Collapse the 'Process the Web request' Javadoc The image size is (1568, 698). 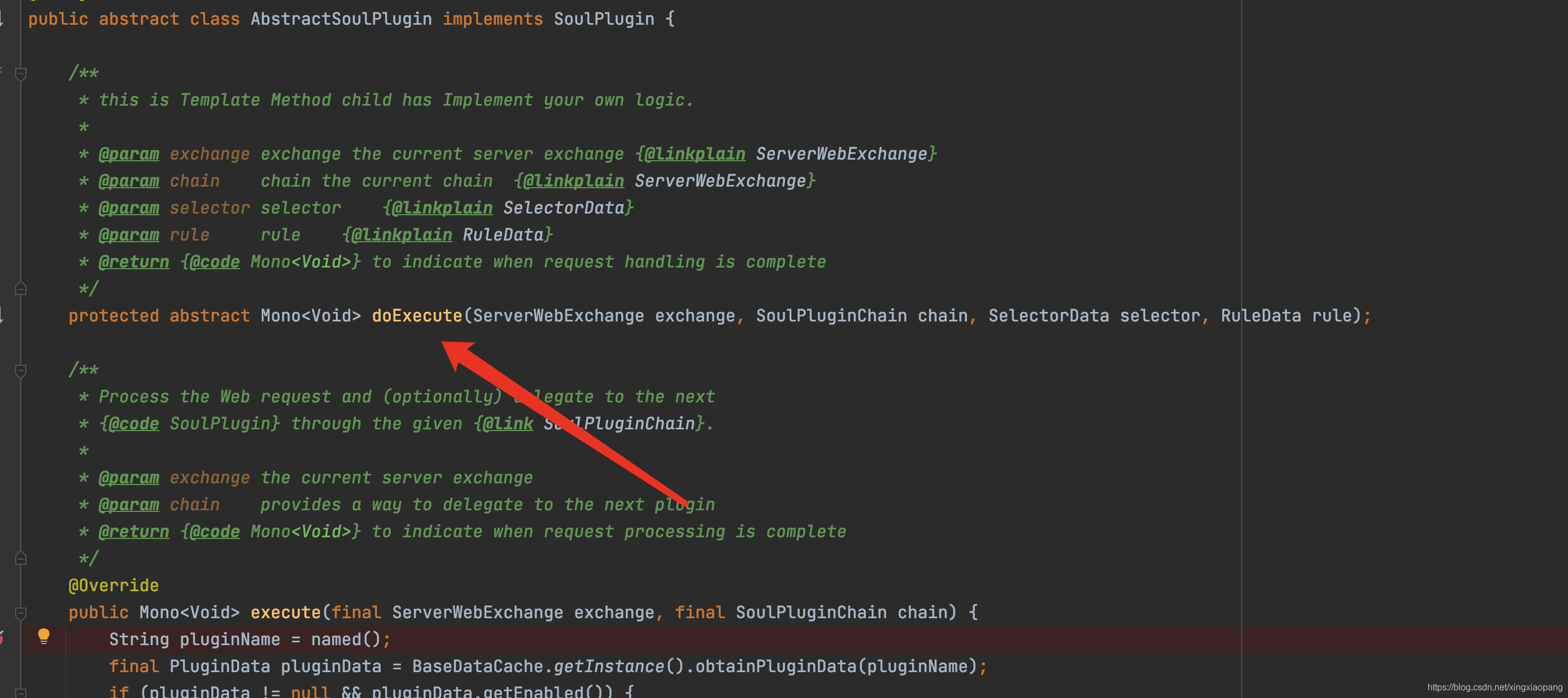(x=21, y=370)
